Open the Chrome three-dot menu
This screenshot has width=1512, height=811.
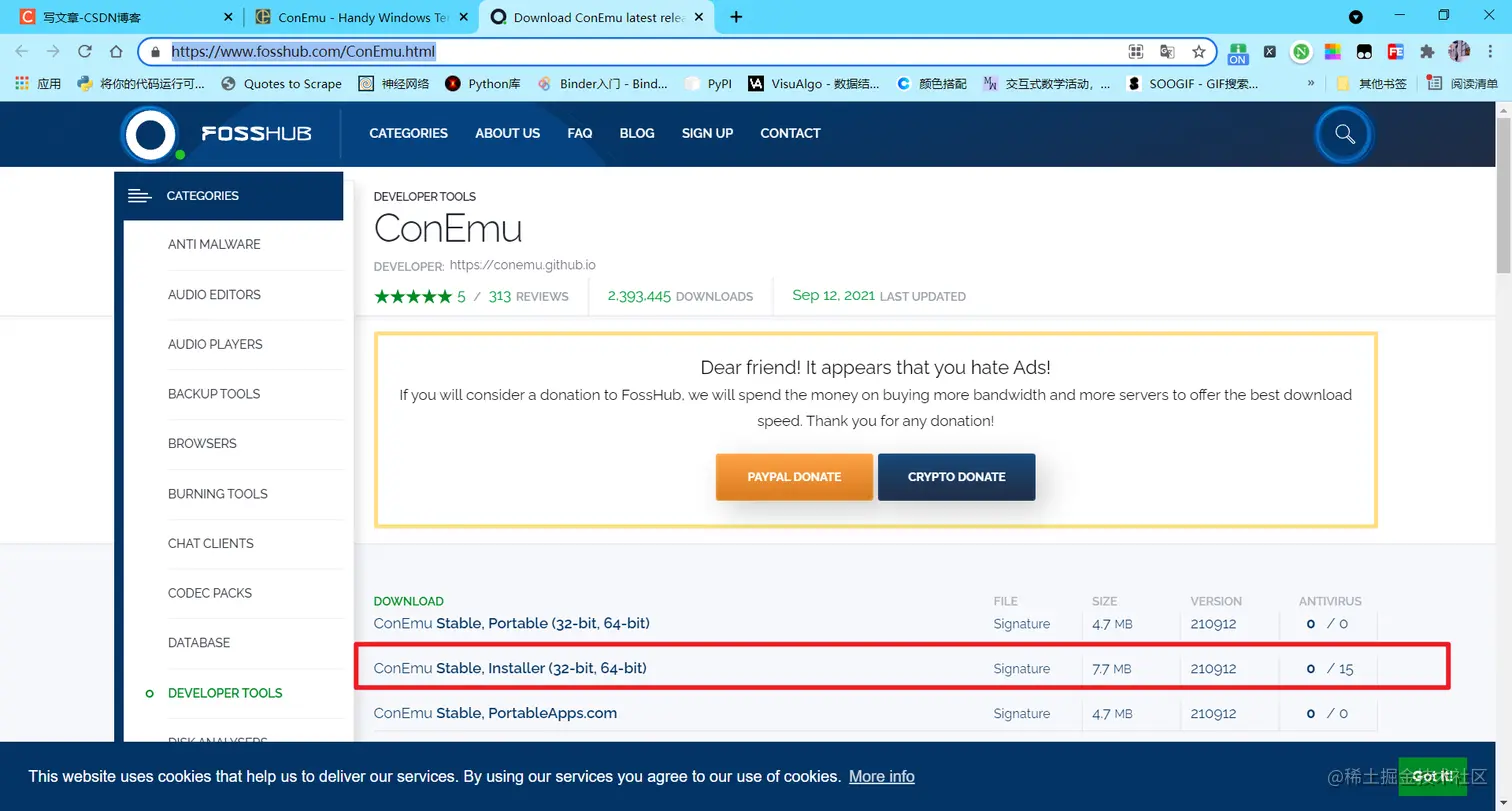click(1491, 52)
